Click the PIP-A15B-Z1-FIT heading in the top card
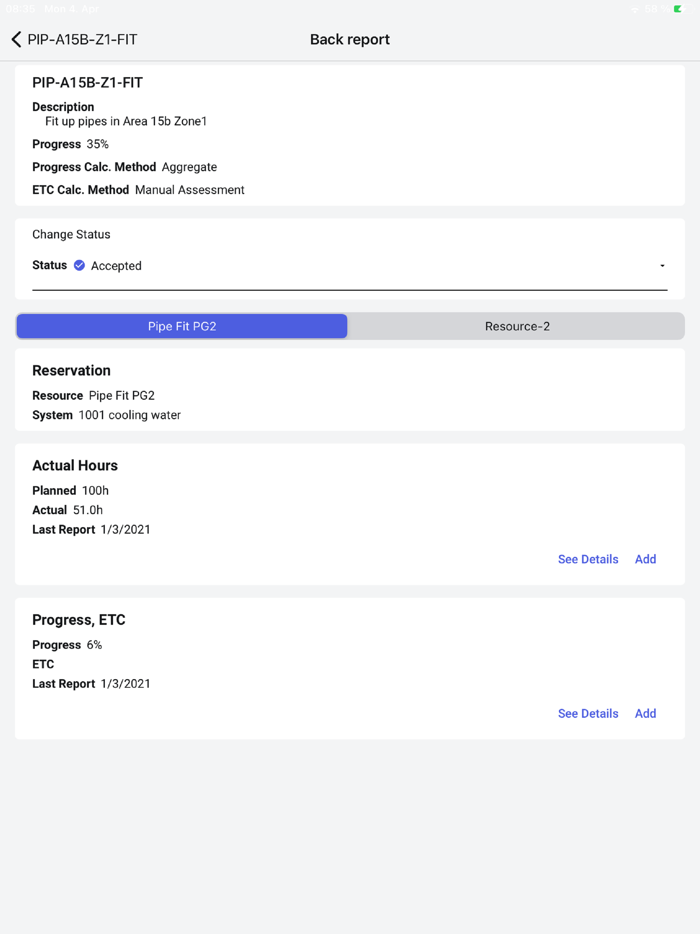The width and height of the screenshot is (700, 934). click(x=87, y=83)
